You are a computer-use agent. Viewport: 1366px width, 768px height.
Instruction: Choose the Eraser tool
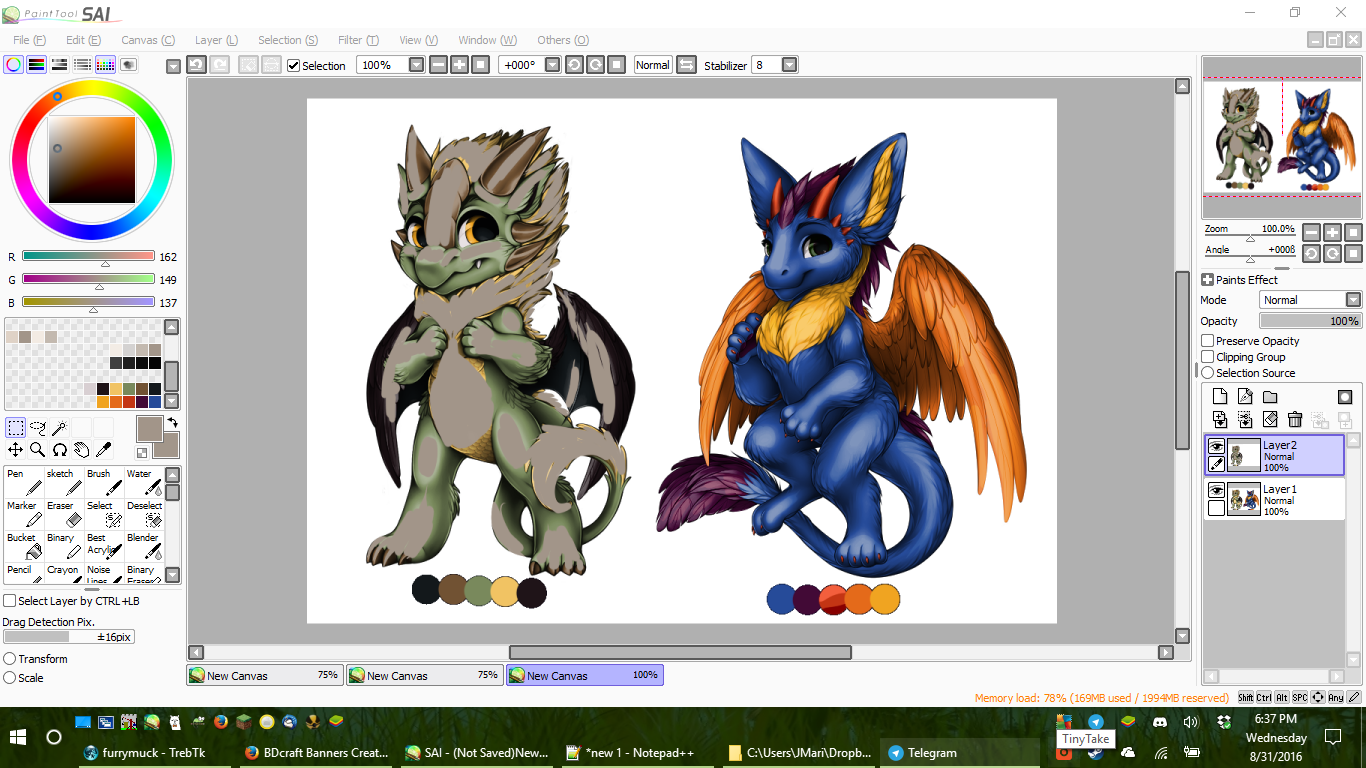pos(64,513)
